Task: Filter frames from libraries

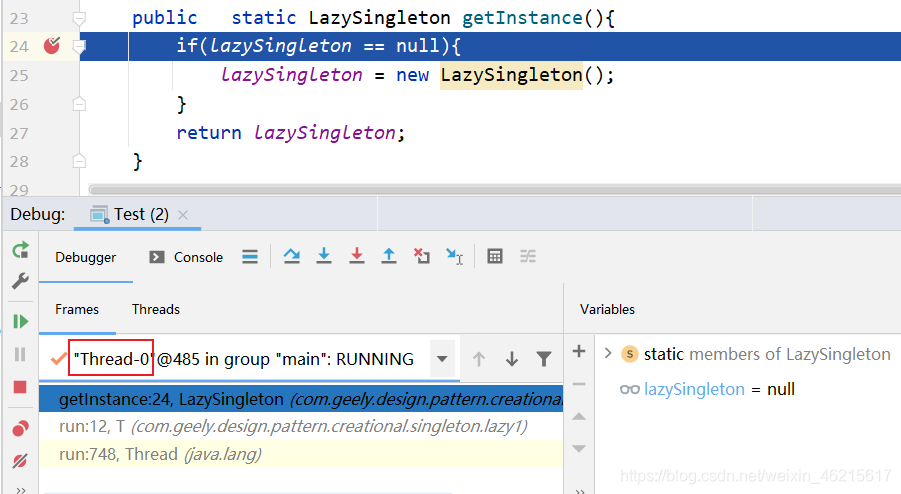Action: (x=544, y=360)
